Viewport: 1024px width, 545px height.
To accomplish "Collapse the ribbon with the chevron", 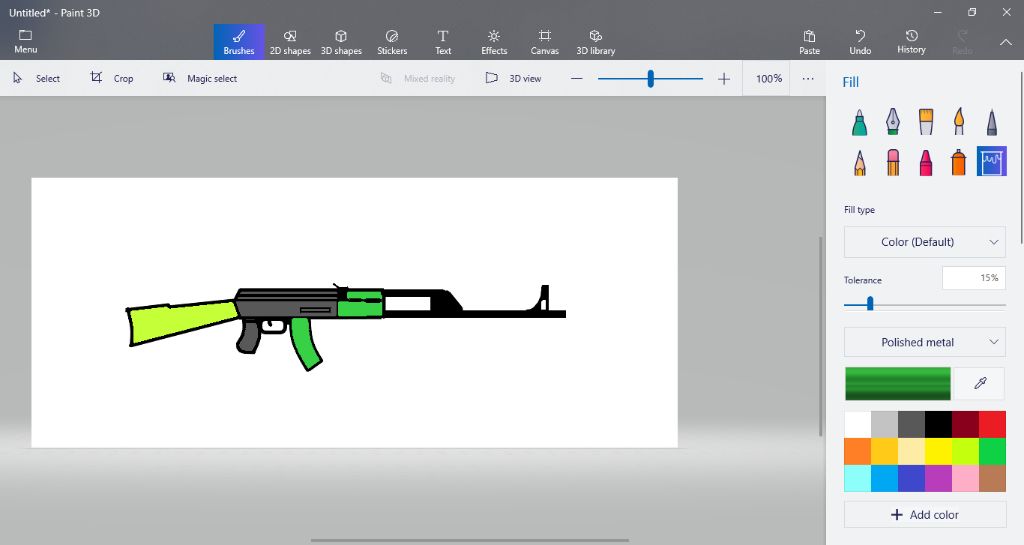I will click(1006, 42).
